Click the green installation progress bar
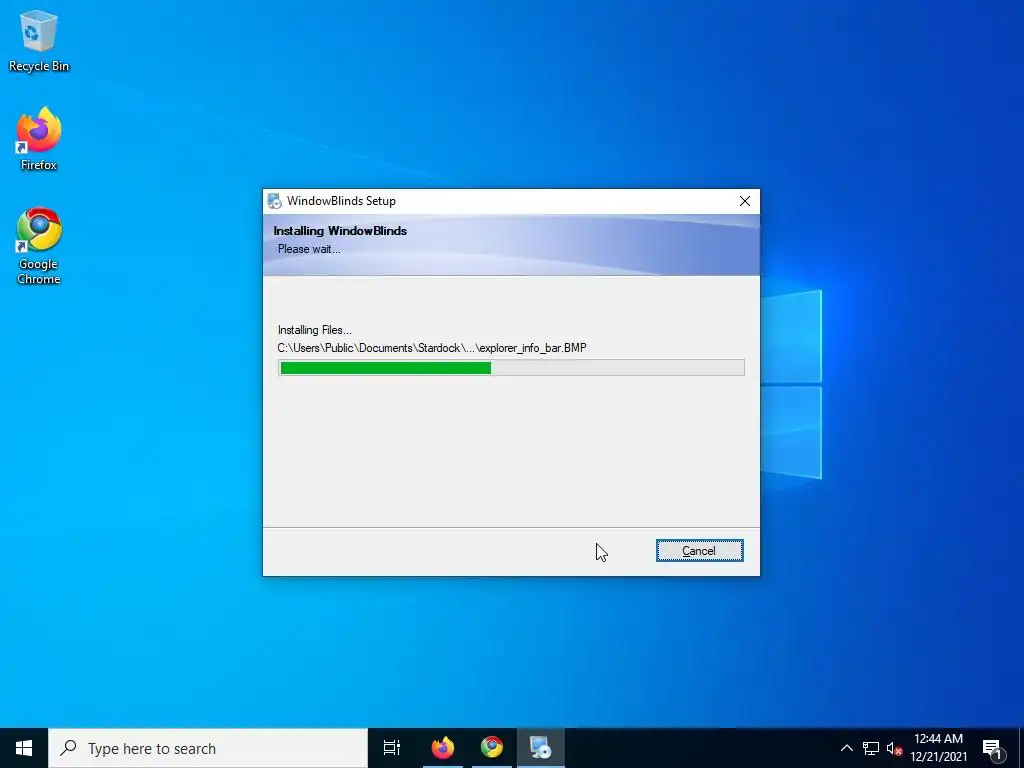The image size is (1024, 768). [x=511, y=368]
